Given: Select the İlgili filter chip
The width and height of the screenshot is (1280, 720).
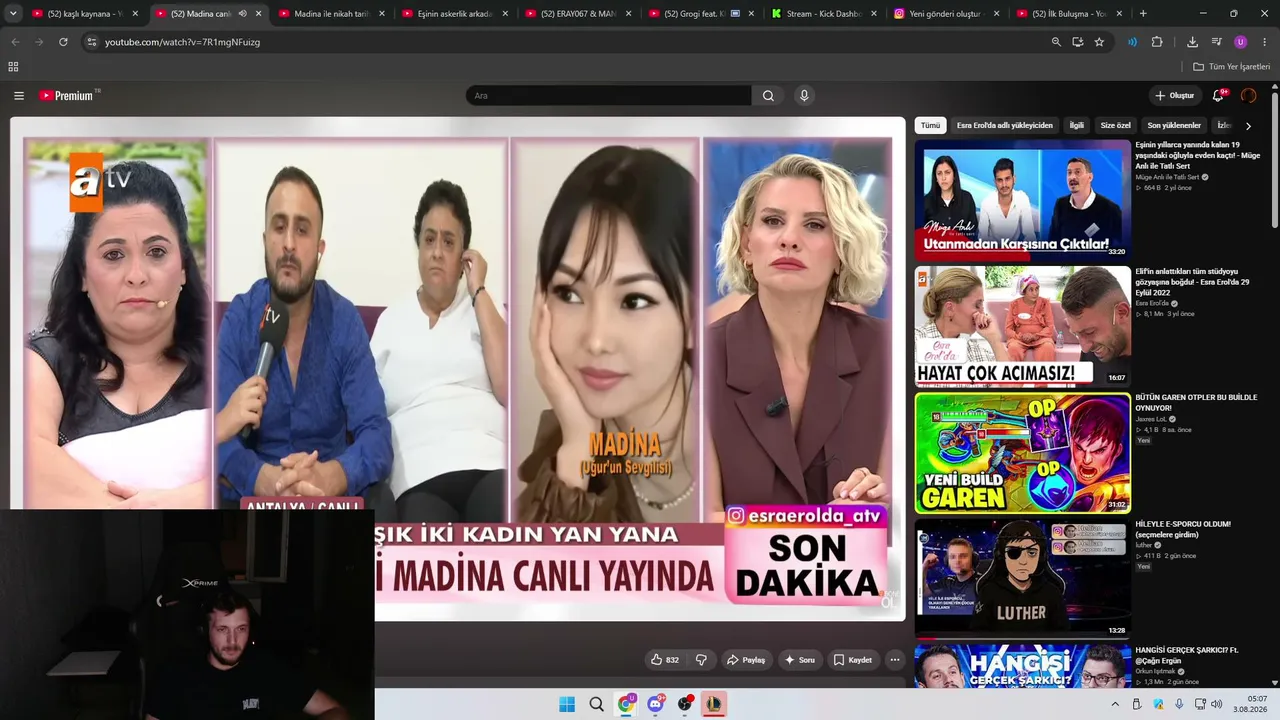Looking at the screenshot, I should point(1077,126).
